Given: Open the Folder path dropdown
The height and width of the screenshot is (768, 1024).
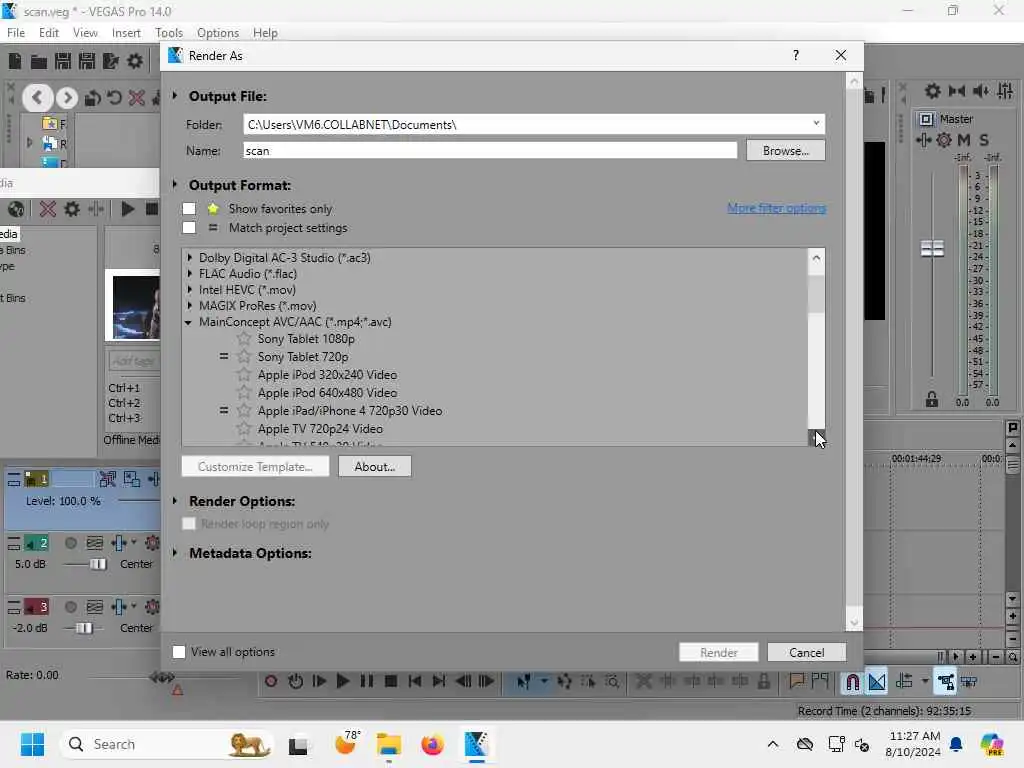Looking at the screenshot, I should tap(816, 123).
